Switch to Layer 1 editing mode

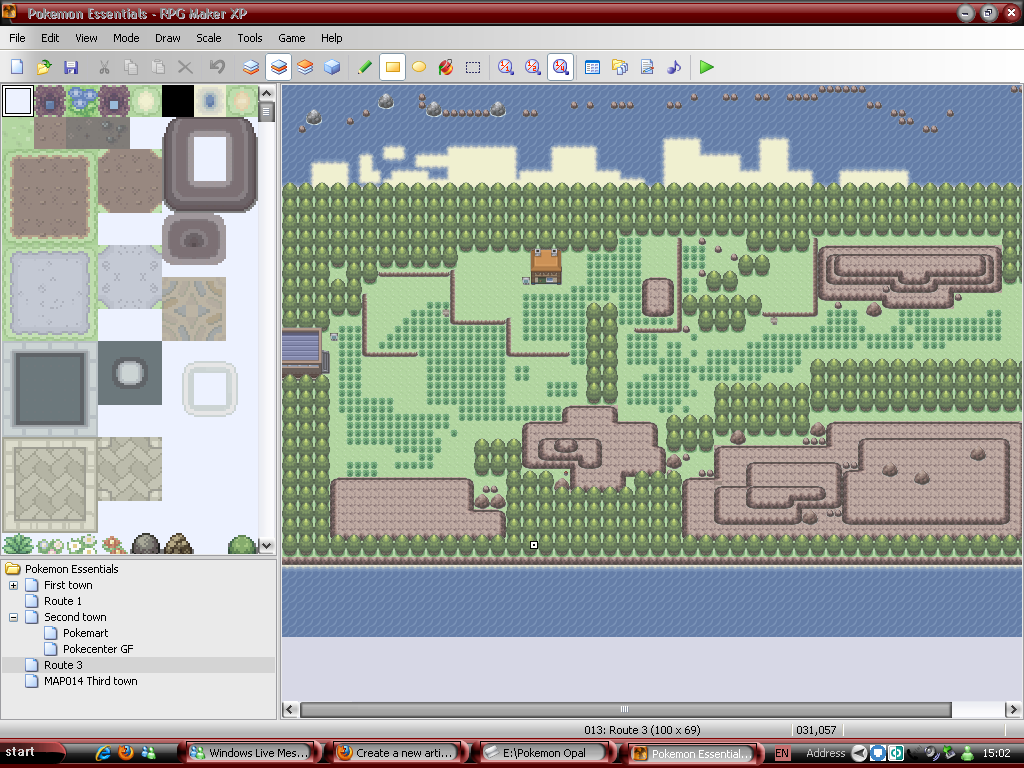[251, 67]
